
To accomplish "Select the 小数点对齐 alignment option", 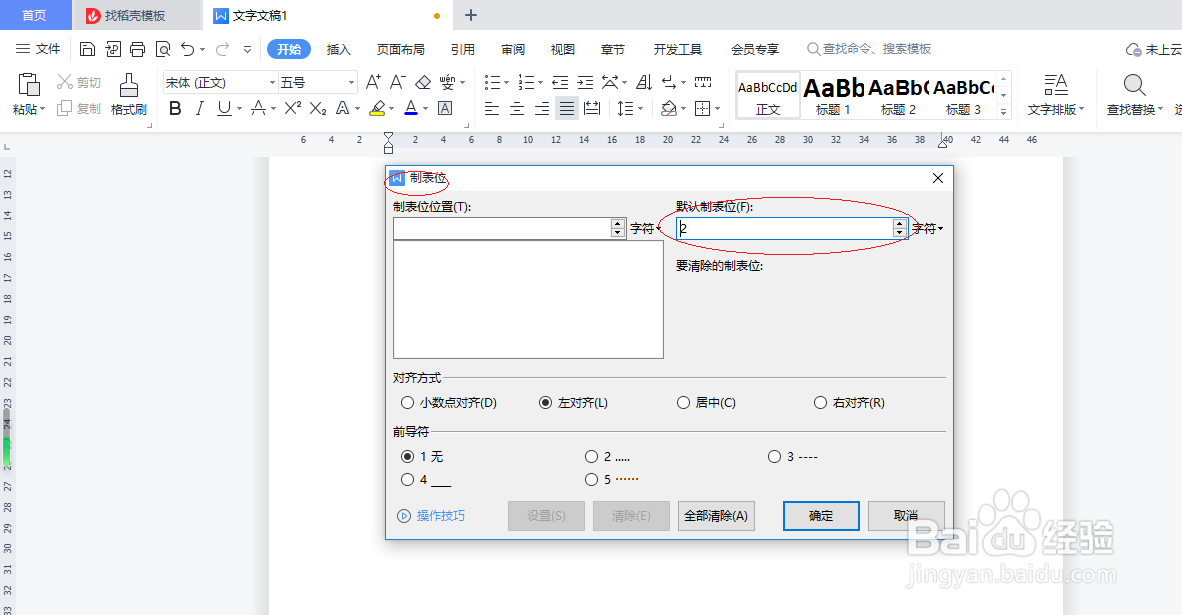I will click(408, 402).
